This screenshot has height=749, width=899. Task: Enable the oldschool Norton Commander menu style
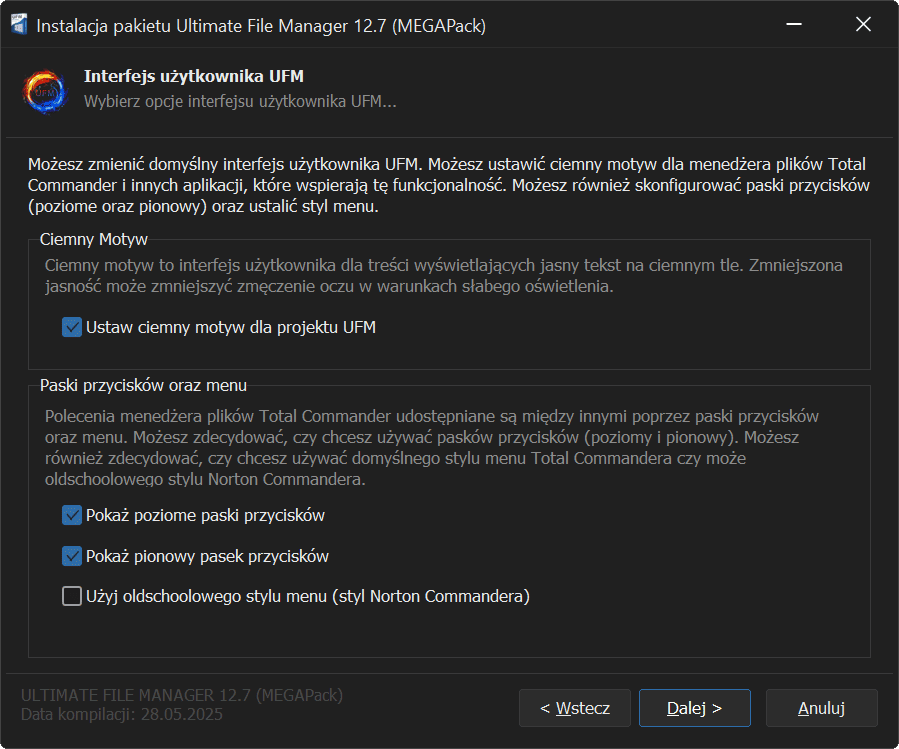coord(72,596)
